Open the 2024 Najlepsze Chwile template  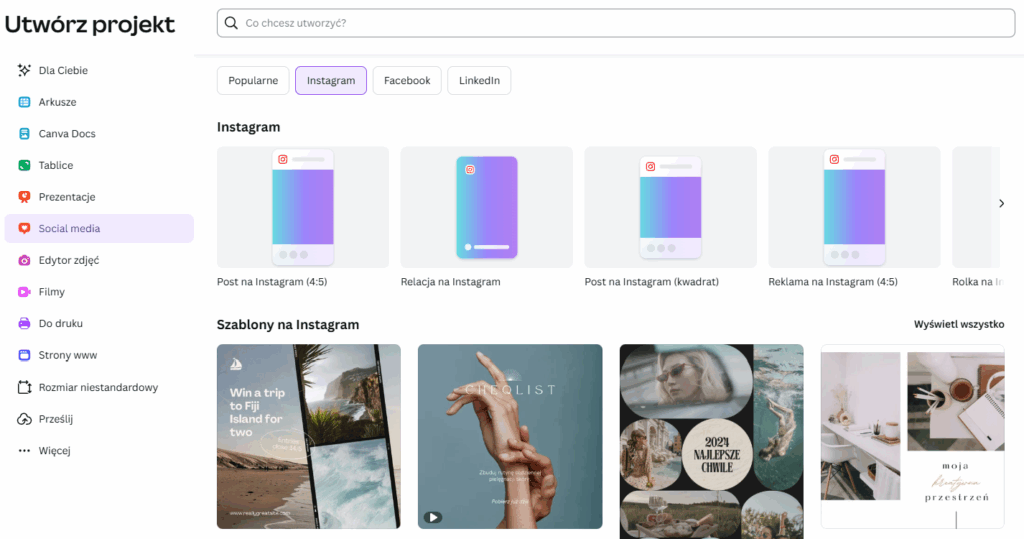click(712, 442)
